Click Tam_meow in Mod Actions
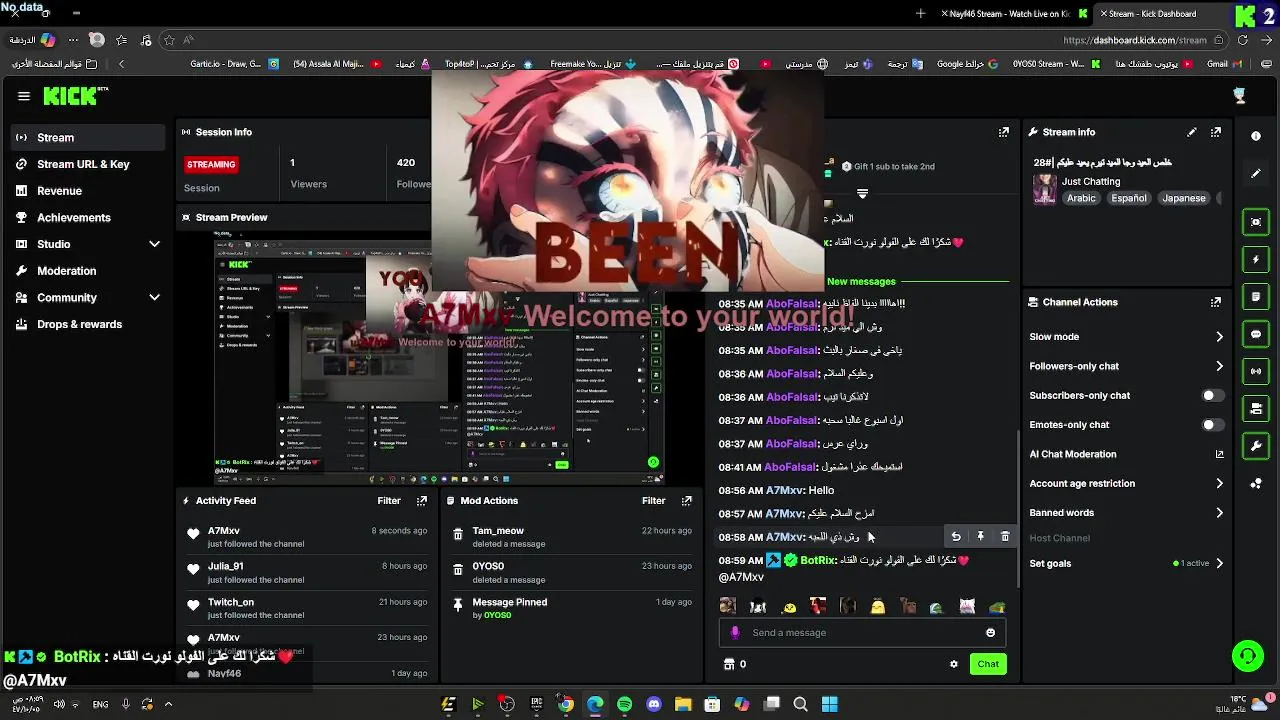1280x720 pixels. 498,532
